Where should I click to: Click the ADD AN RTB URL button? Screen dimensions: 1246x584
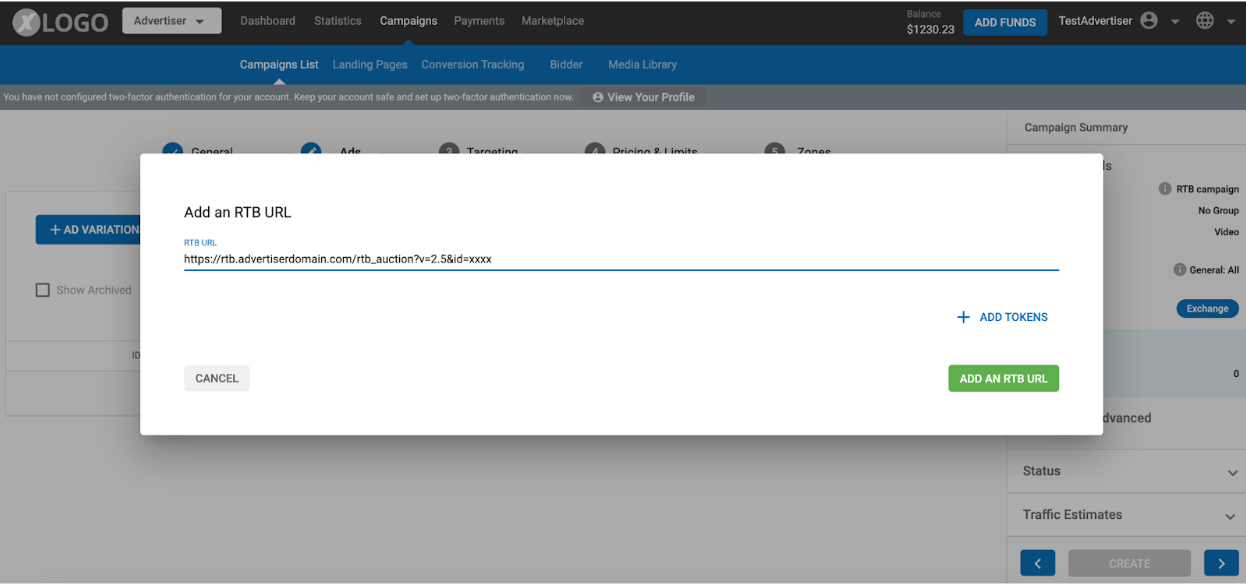click(x=1003, y=378)
